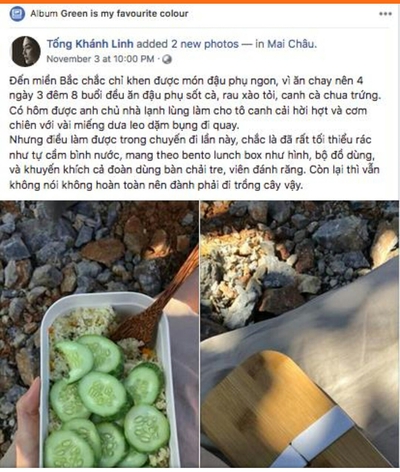Visit Tống Khánh Linh's profile name link

[x=90, y=44]
